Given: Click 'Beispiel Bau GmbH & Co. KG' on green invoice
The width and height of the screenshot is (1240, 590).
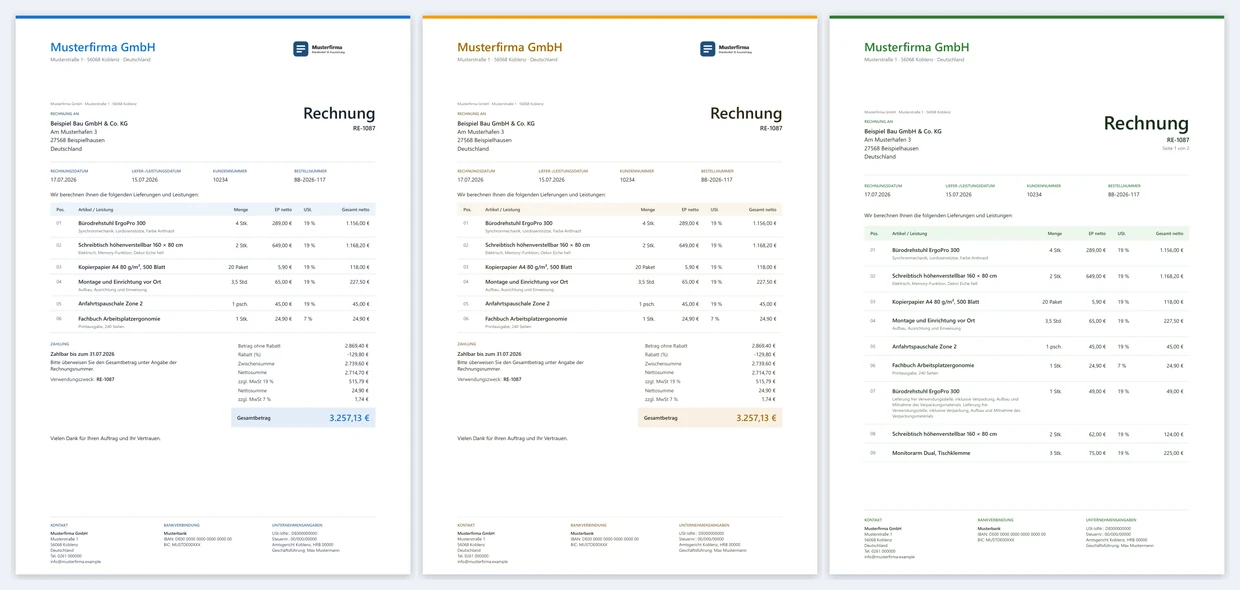Looking at the screenshot, I should (x=903, y=131).
